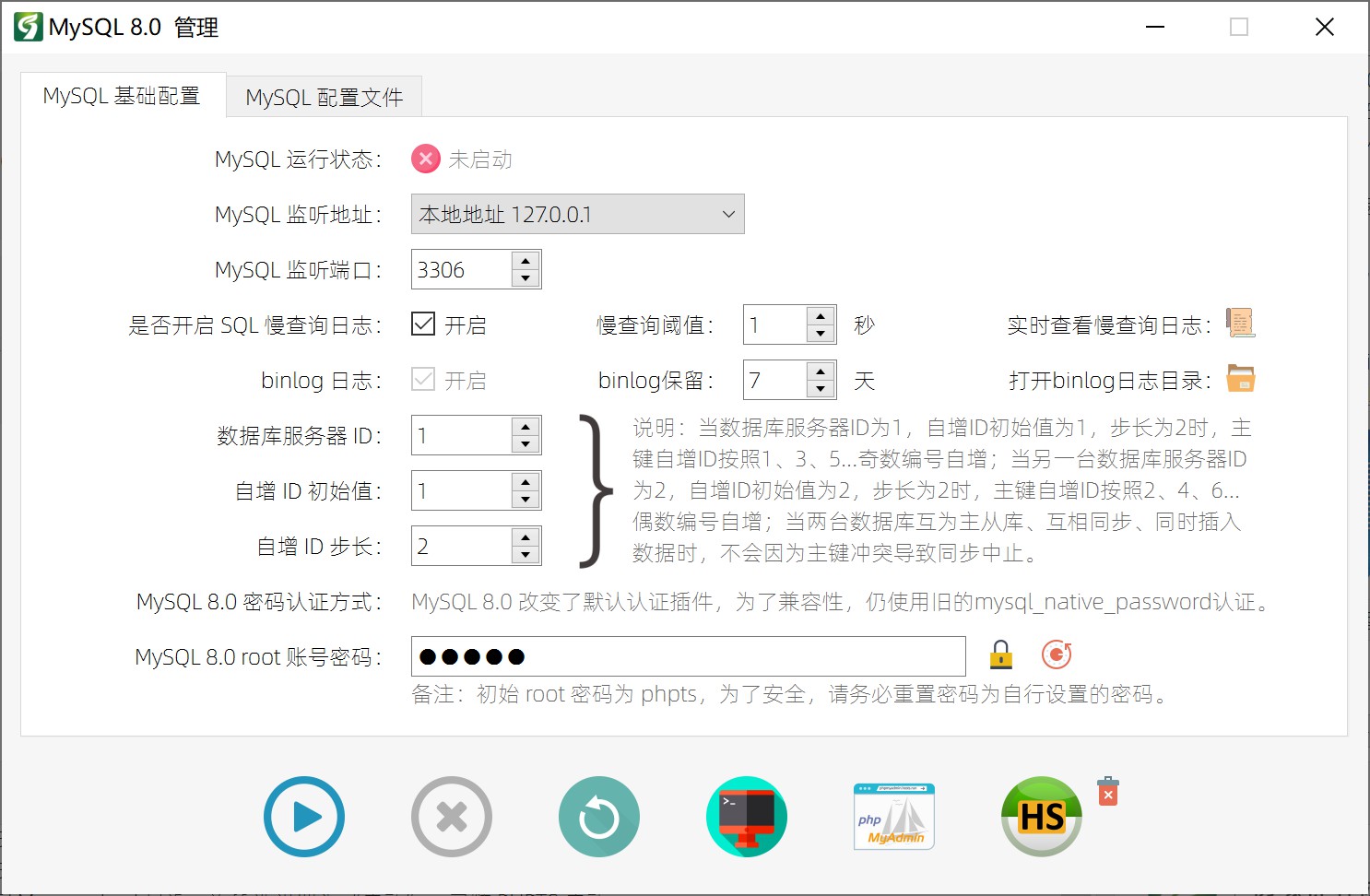
Task: Open the MySQL command line console icon
Action: point(747,817)
